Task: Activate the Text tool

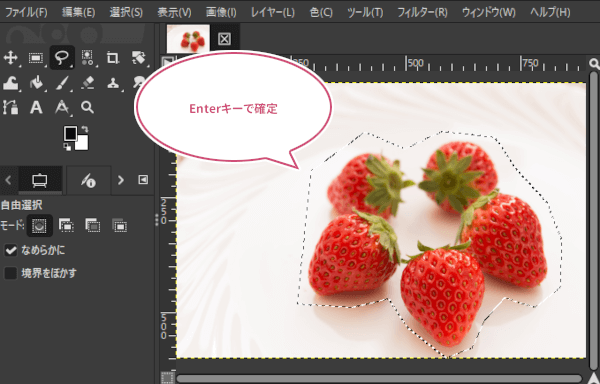Action: pyautogui.click(x=36, y=107)
